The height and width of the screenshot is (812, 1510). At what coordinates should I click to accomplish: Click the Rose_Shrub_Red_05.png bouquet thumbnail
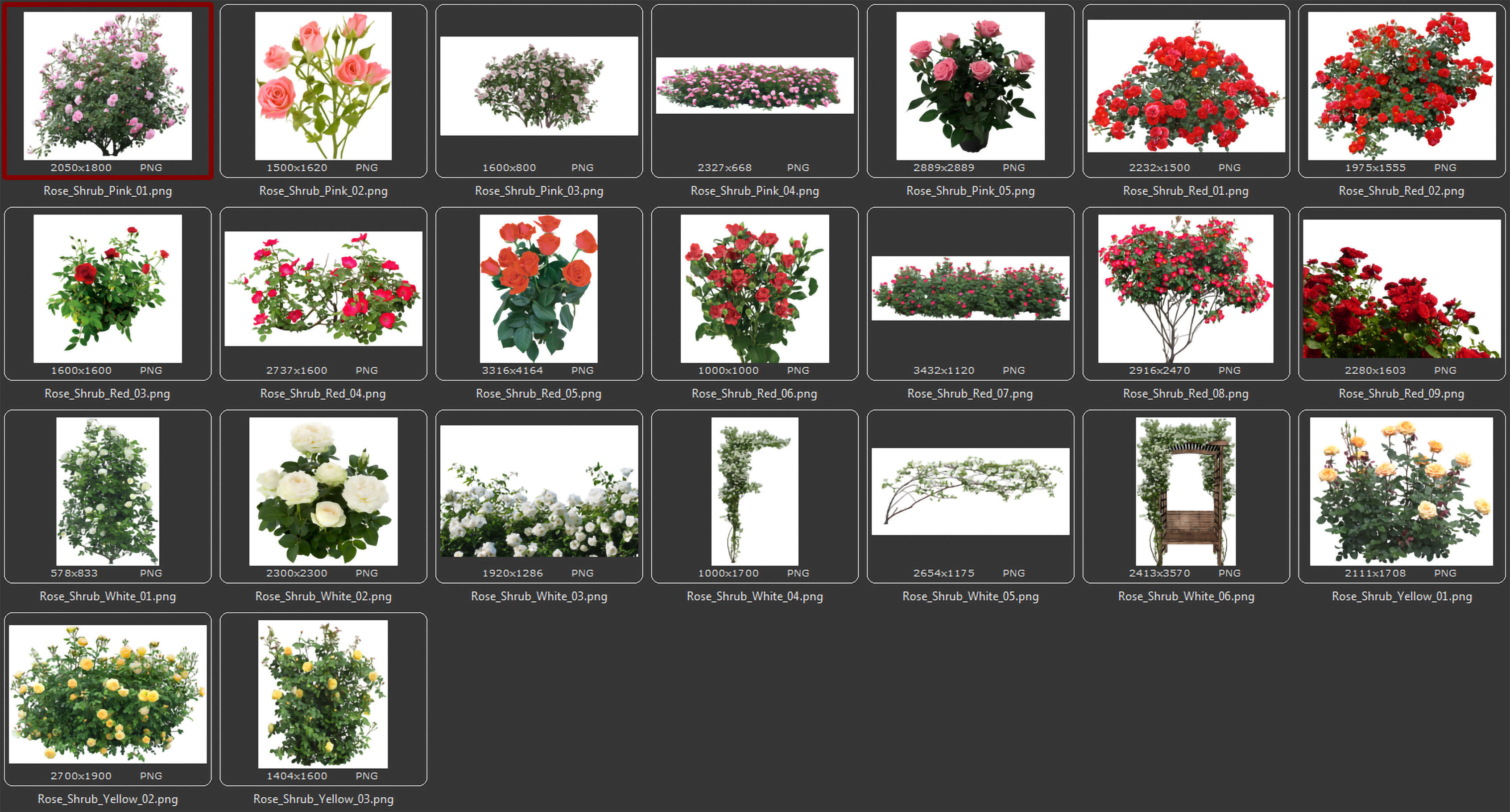[x=539, y=289]
